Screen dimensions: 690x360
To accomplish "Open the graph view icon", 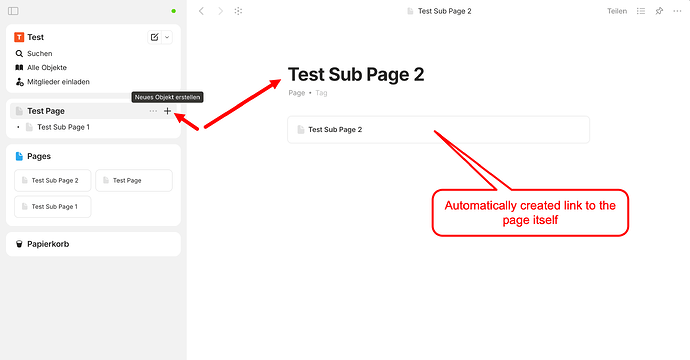I will tap(238, 11).
